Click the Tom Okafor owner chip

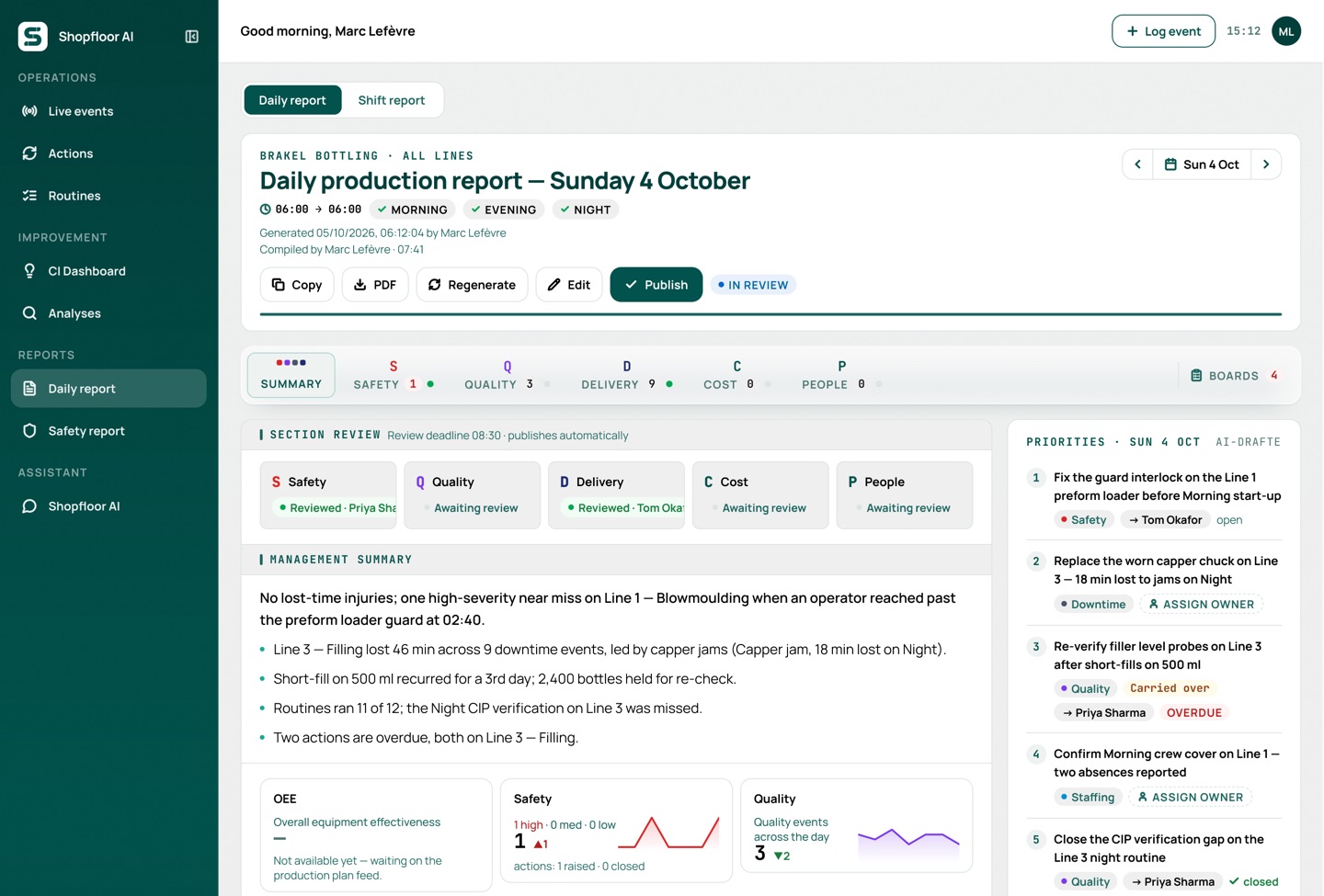(1165, 520)
